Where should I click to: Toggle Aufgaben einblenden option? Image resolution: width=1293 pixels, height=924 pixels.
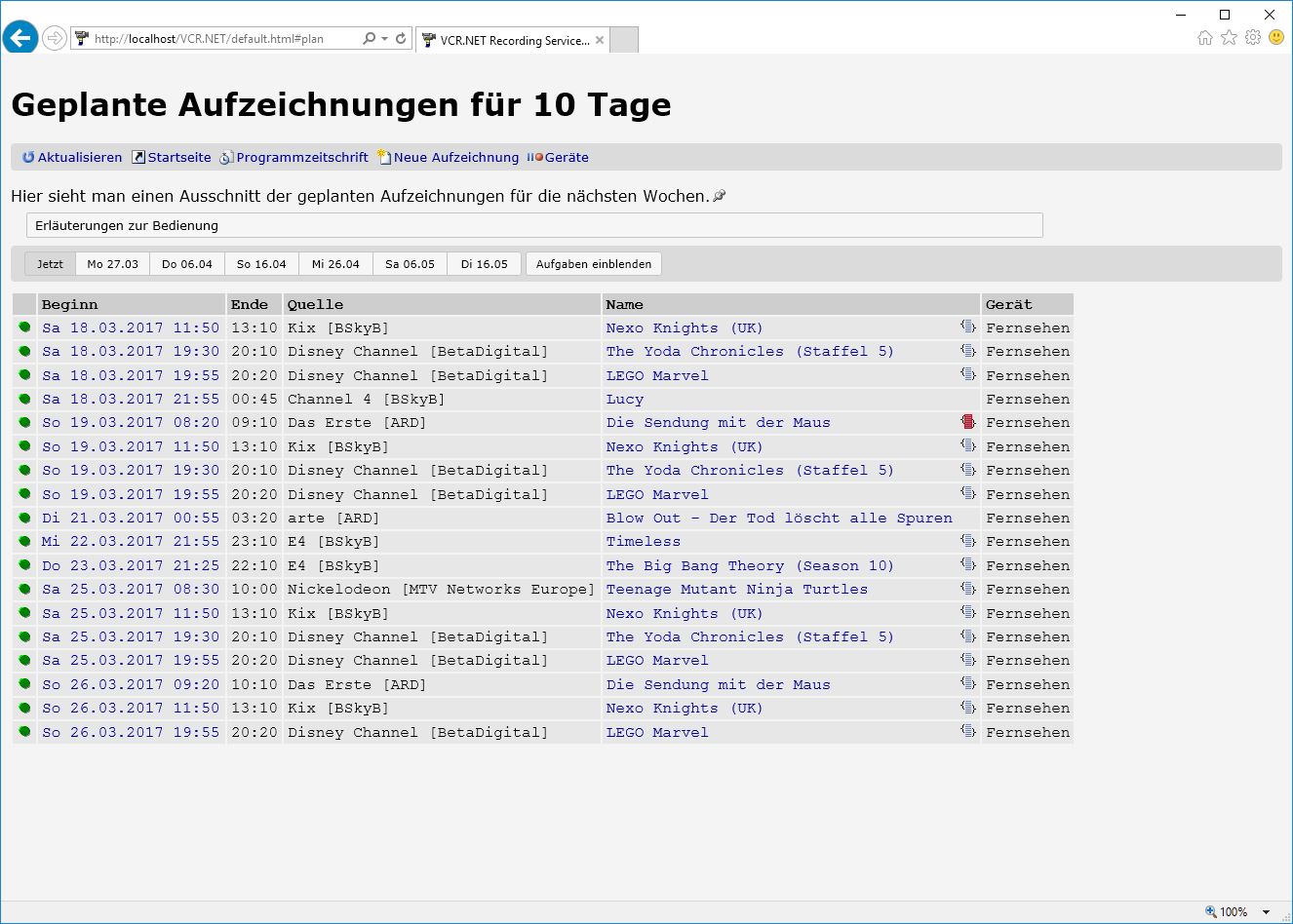(593, 264)
